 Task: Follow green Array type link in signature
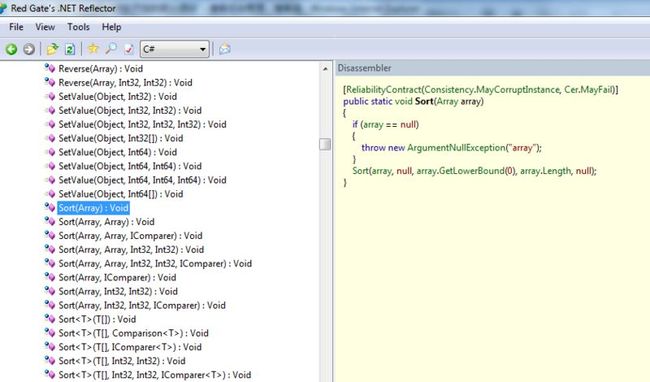coord(447,102)
